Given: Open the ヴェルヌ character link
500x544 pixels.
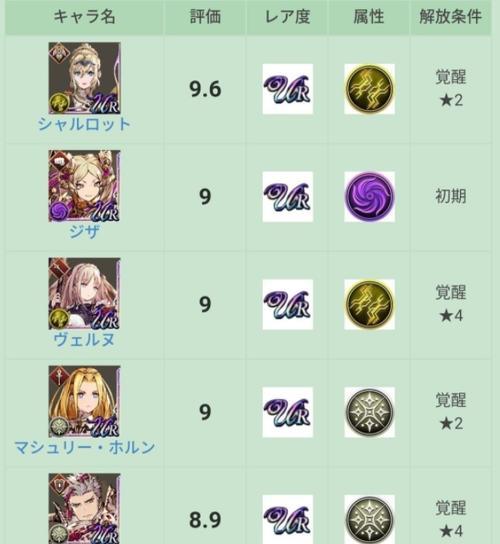Looking at the screenshot, I should (x=84, y=339).
